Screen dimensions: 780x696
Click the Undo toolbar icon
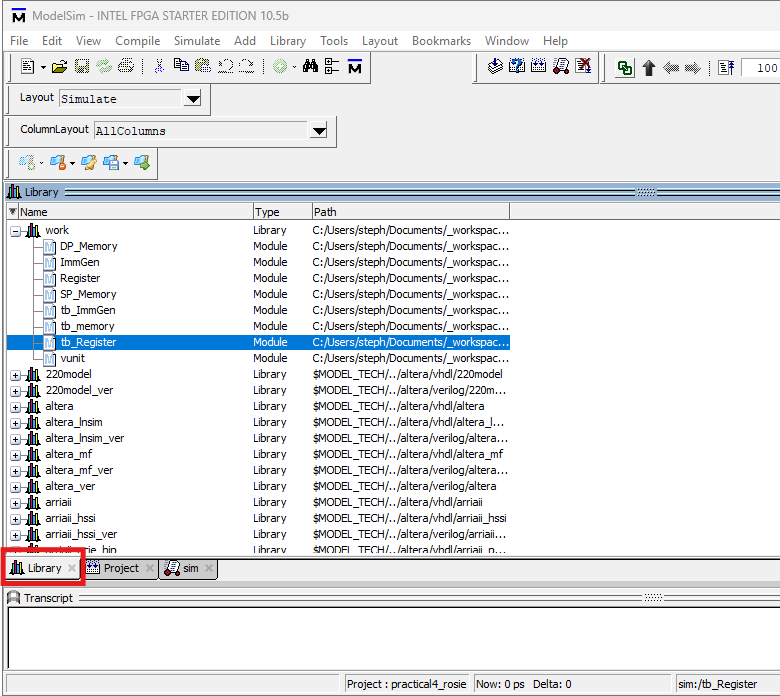click(225, 66)
